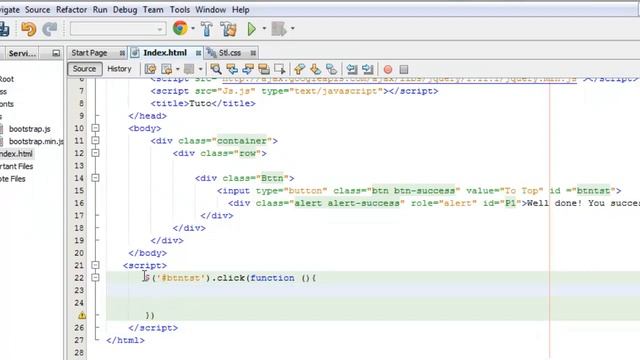Image resolution: width=640 pixels, height=360 pixels.
Task: Click the Clean and Build hammer-broom icon
Action: click(x=229, y=29)
